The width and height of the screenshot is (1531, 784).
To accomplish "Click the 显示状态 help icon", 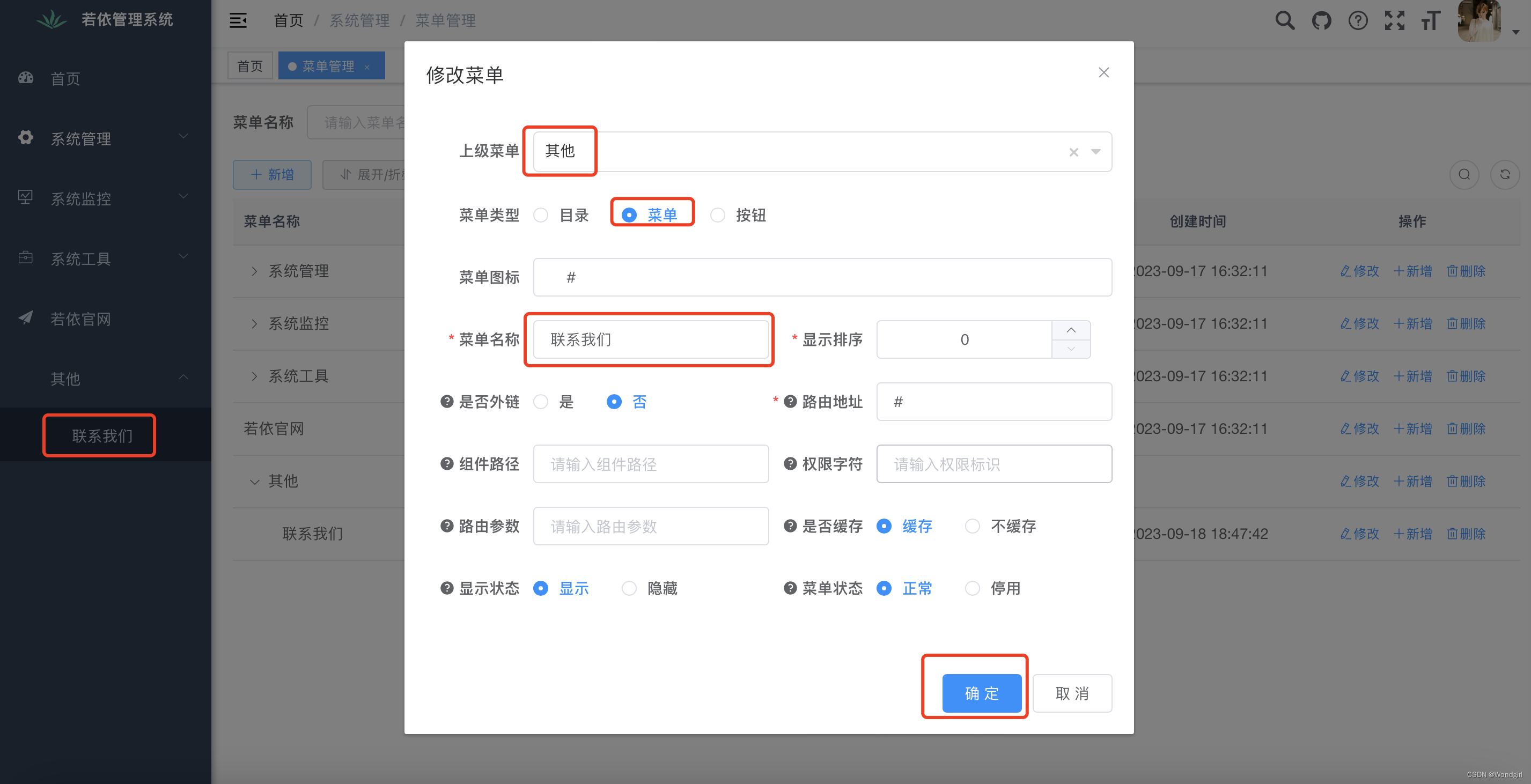I will (447, 589).
